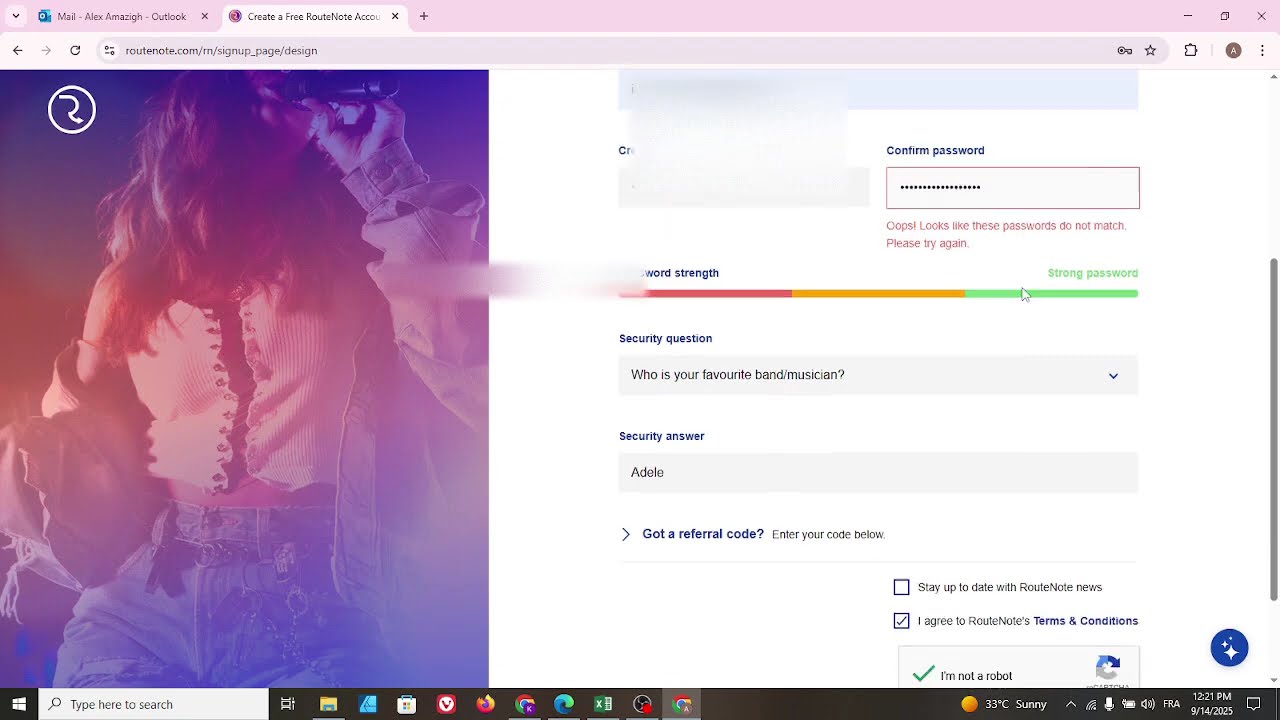
Task: Click the password strength bar
Action: pyautogui.click(x=878, y=293)
